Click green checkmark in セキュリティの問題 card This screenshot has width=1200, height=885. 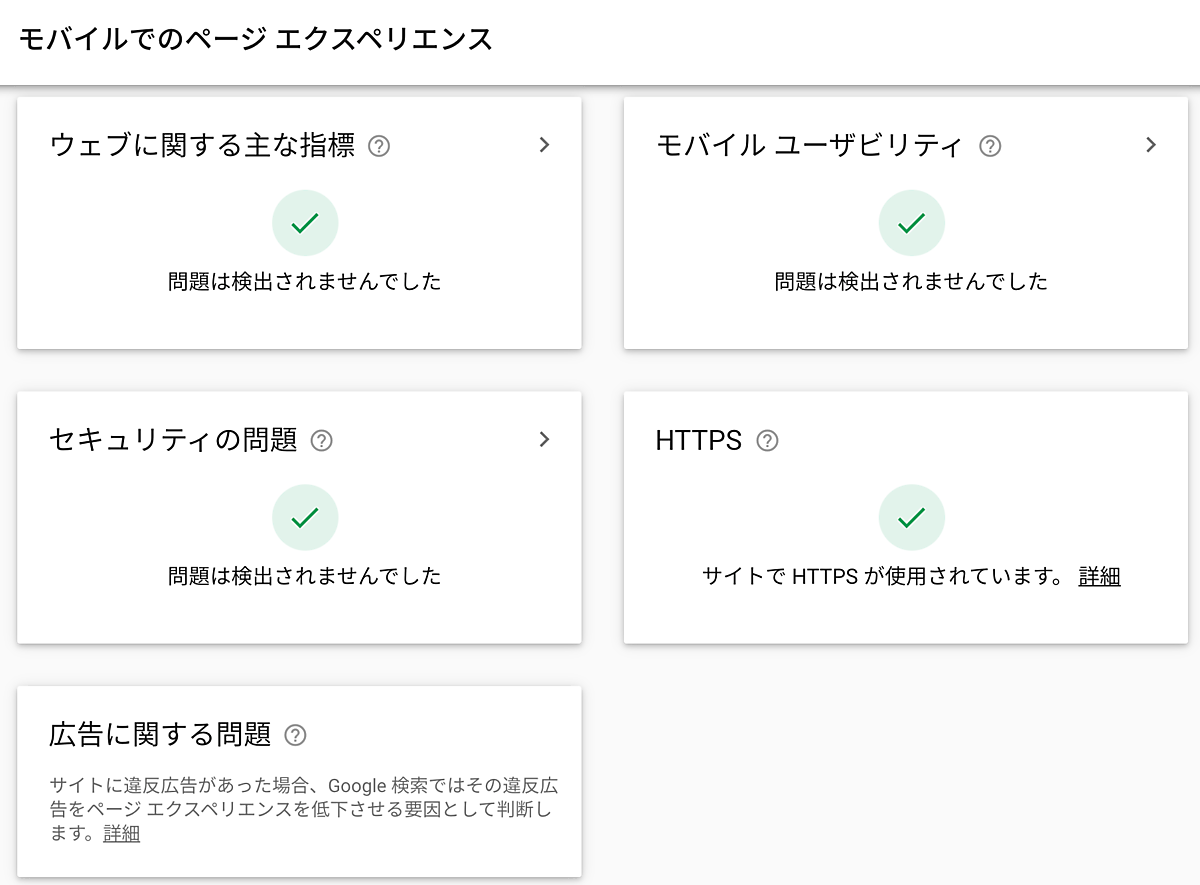305,518
